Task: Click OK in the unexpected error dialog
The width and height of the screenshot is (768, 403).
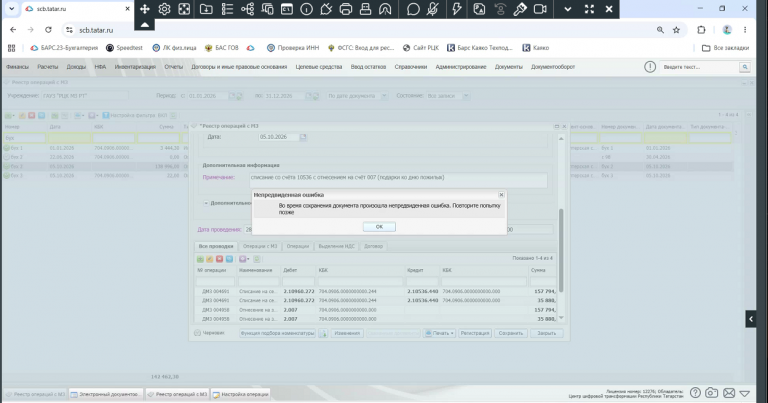Action: click(379, 227)
